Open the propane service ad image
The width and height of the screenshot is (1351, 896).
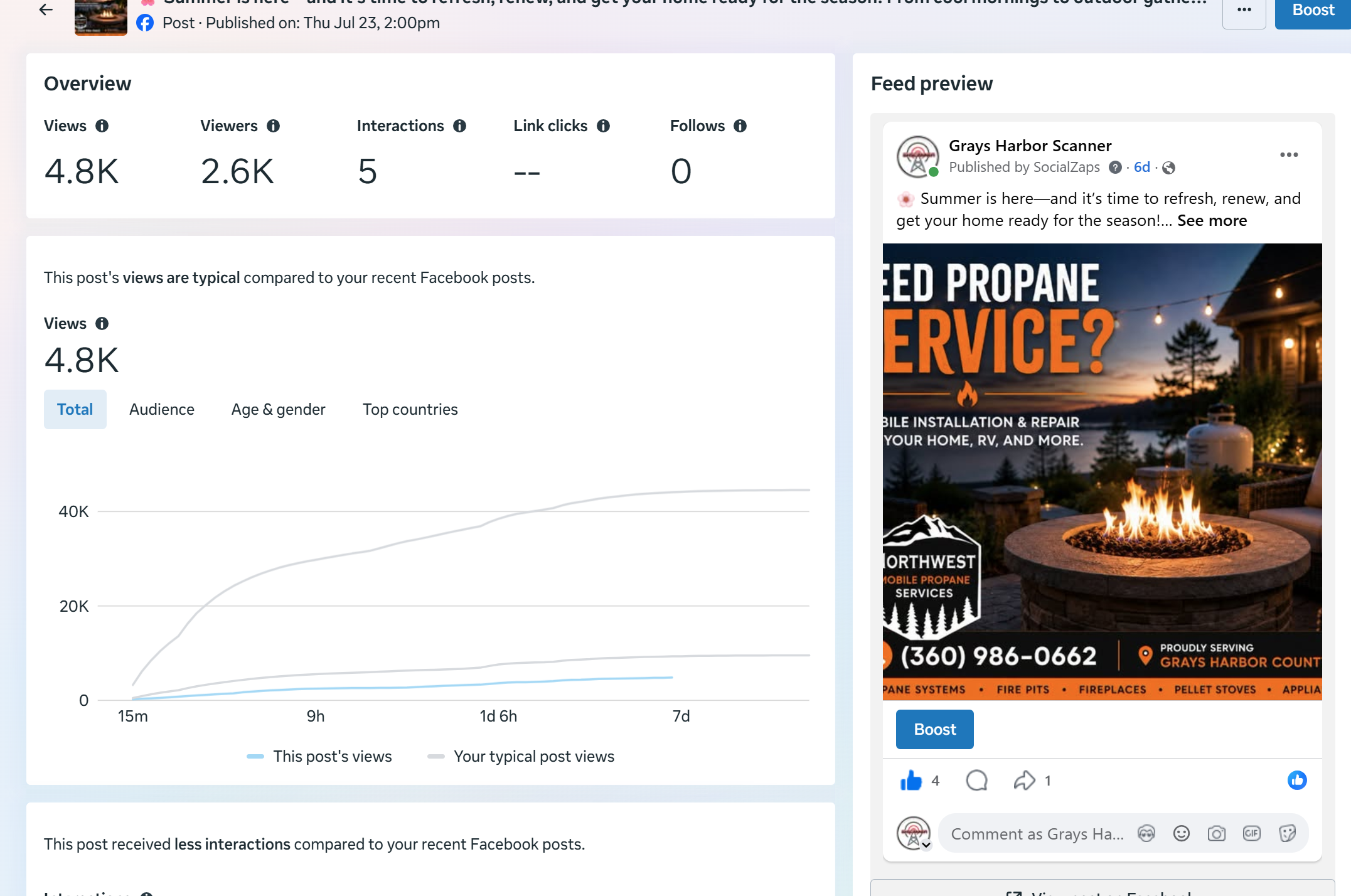[x=1103, y=472]
